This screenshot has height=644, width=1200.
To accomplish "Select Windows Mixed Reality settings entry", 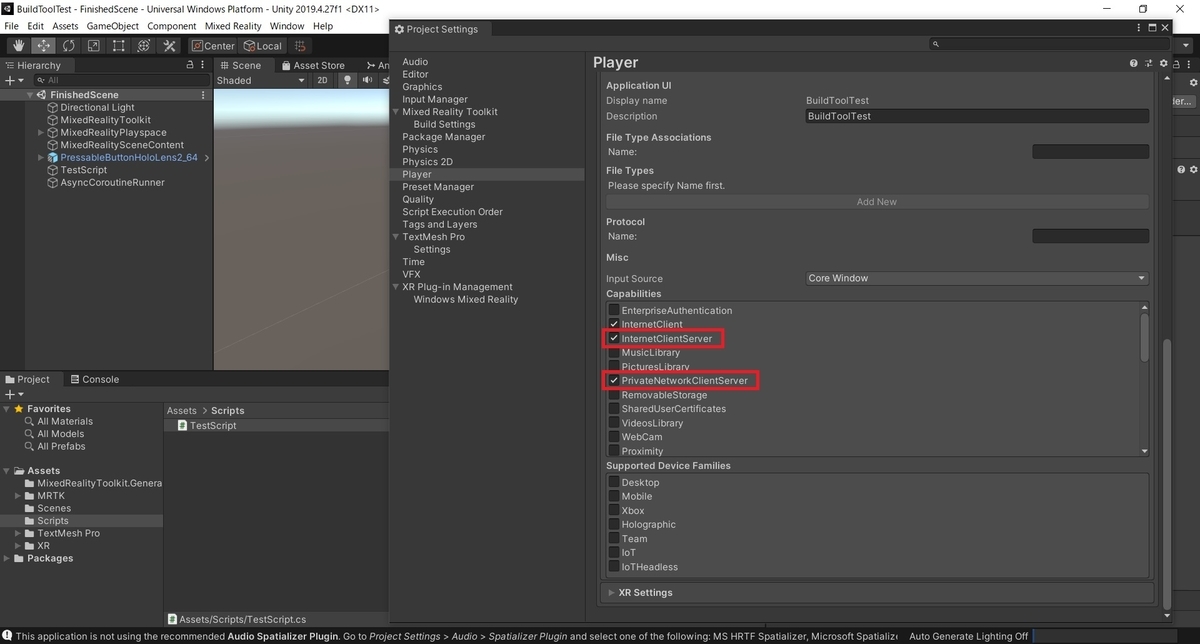I will click(x=466, y=299).
